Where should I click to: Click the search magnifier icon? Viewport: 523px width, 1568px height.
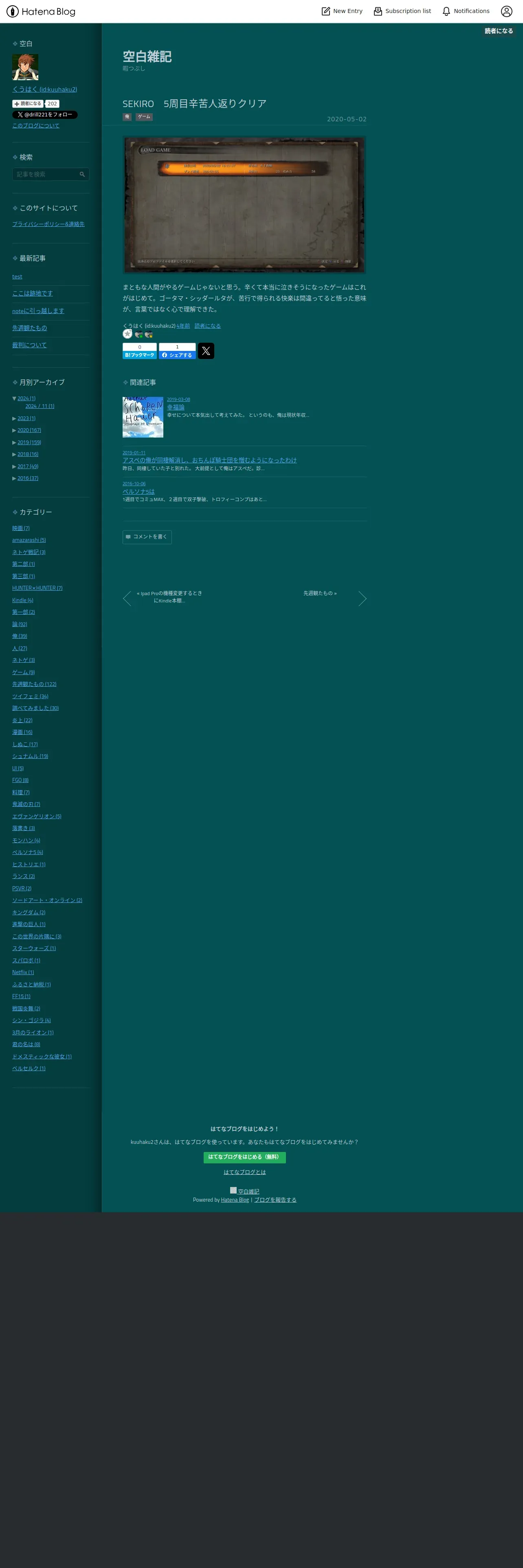coord(82,174)
